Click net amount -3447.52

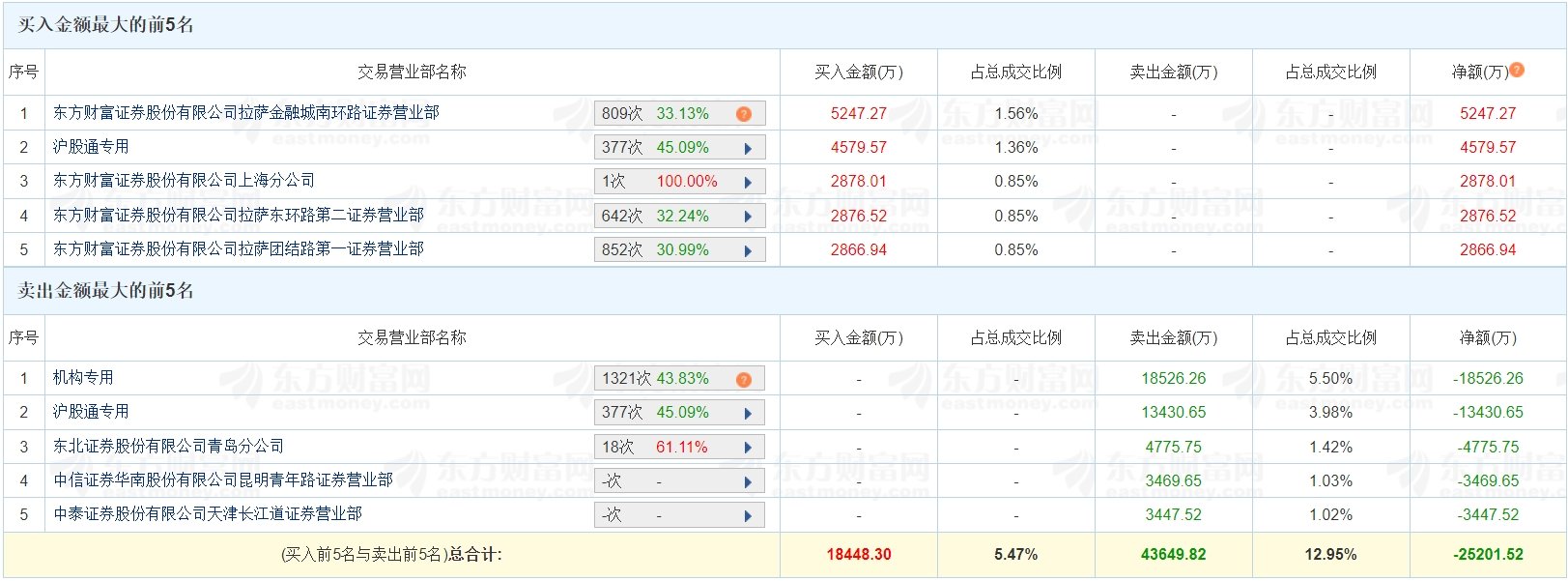pos(1488,514)
